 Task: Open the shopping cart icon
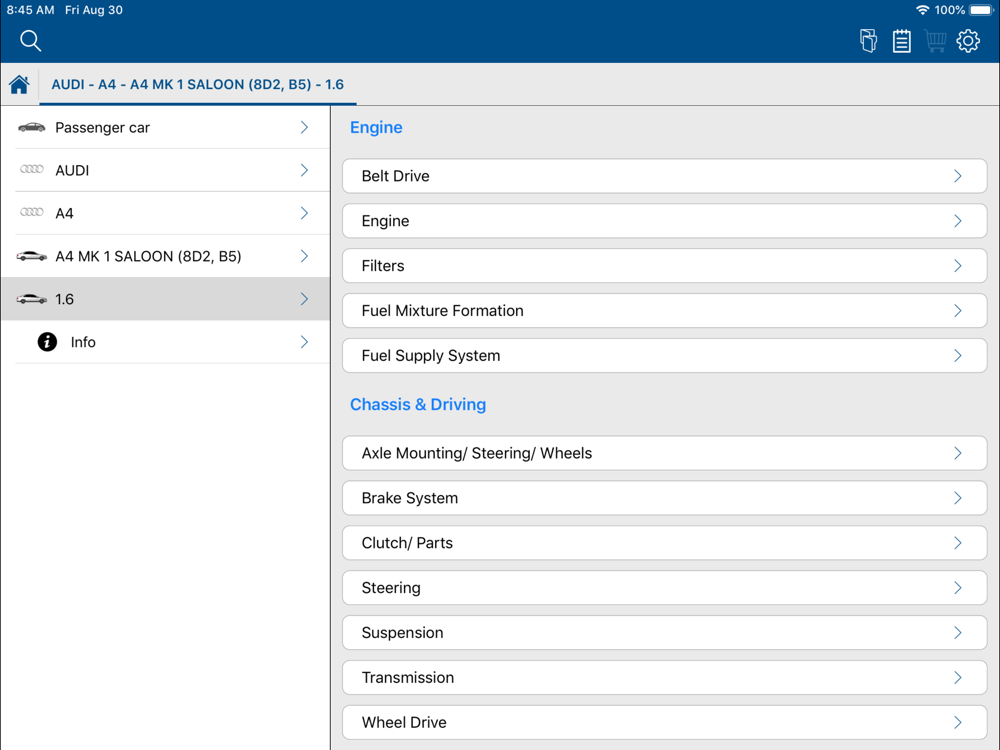click(x=935, y=41)
